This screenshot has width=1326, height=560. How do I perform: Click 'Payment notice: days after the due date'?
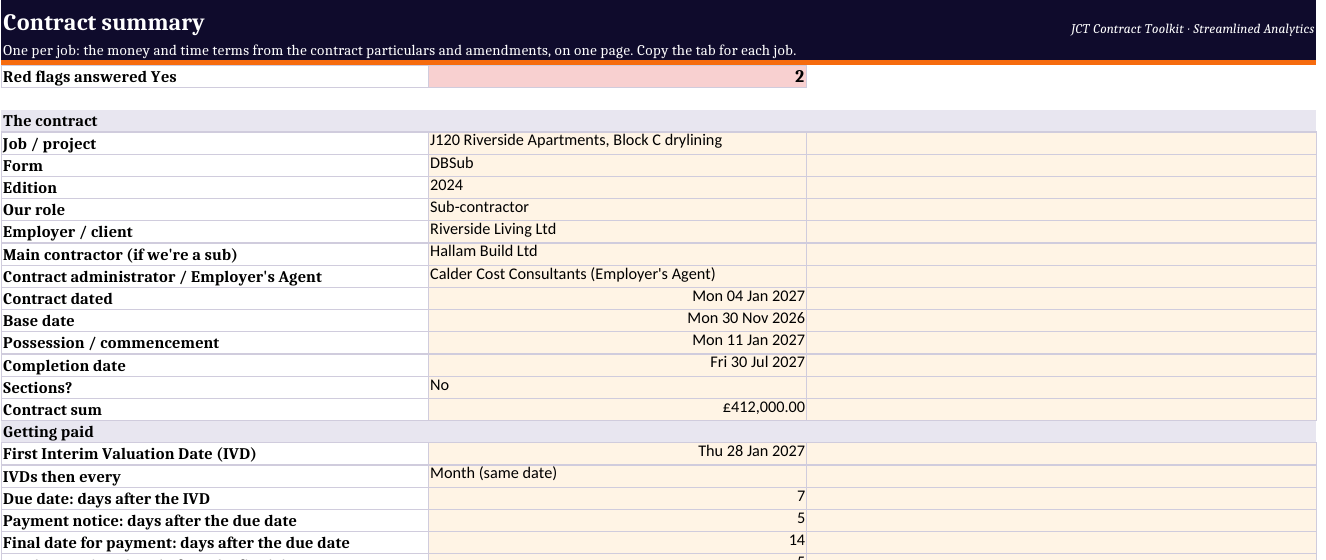215,520
